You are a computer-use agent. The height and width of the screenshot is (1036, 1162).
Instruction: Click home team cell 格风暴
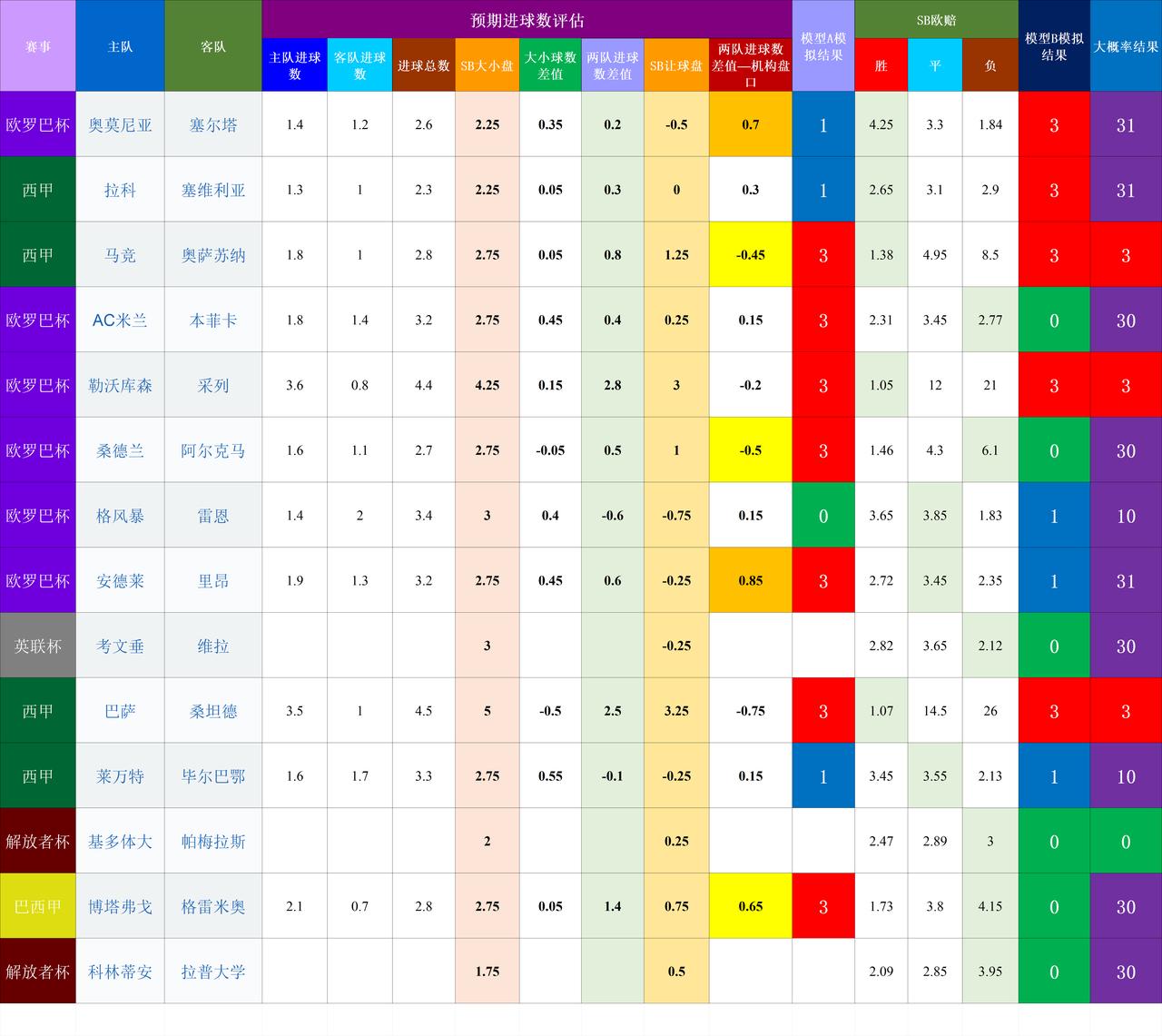pos(121,516)
